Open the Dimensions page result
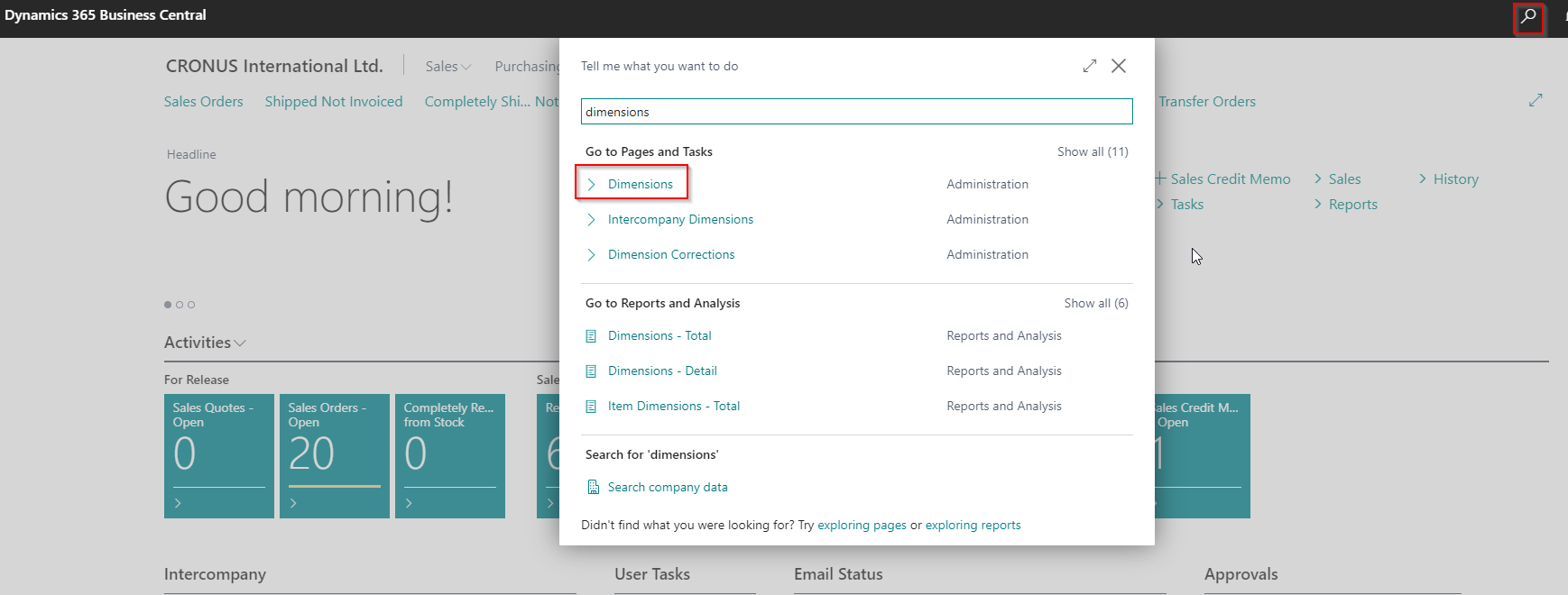 point(640,184)
